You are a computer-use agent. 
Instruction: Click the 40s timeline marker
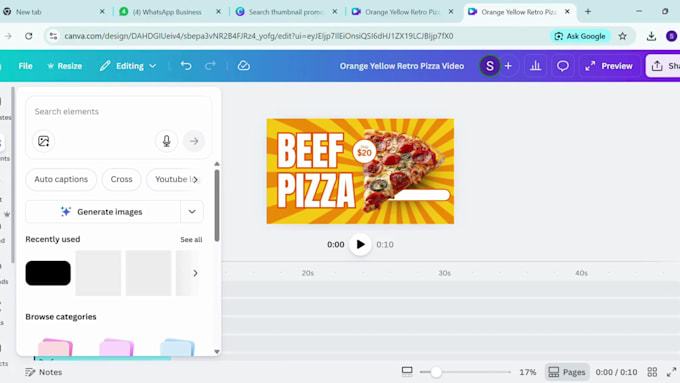pos(581,273)
